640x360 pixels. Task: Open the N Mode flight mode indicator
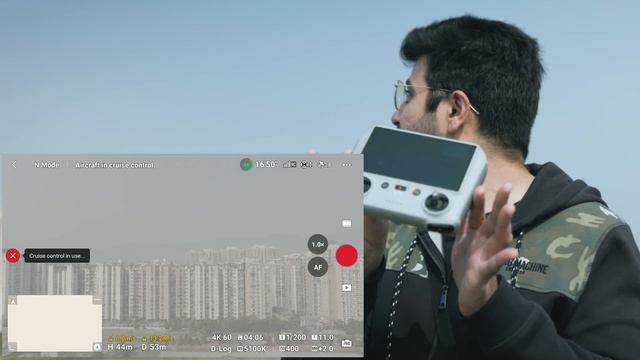(47, 165)
